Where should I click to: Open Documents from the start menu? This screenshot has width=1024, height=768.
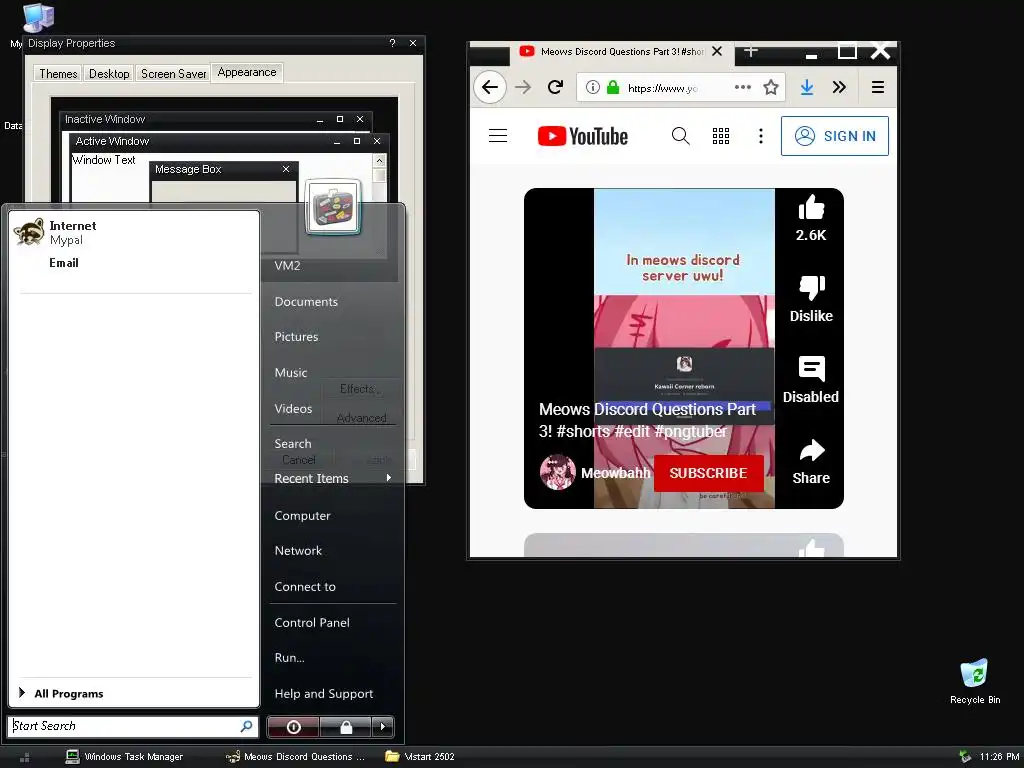point(306,302)
